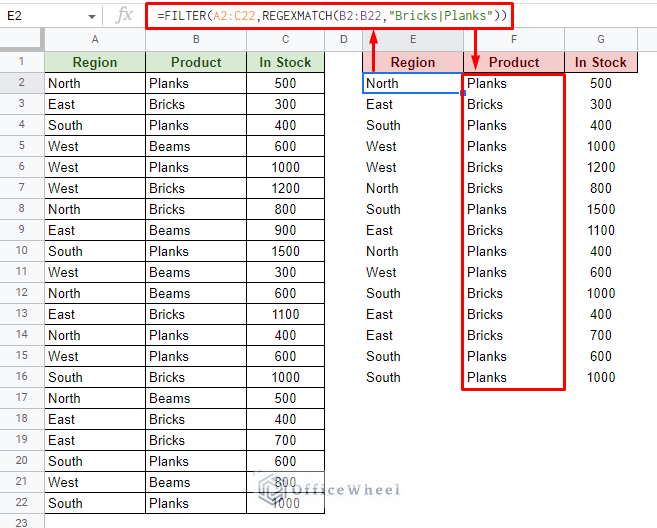Click cell B3 with Bricks
The height and width of the screenshot is (528, 657).
196,104
